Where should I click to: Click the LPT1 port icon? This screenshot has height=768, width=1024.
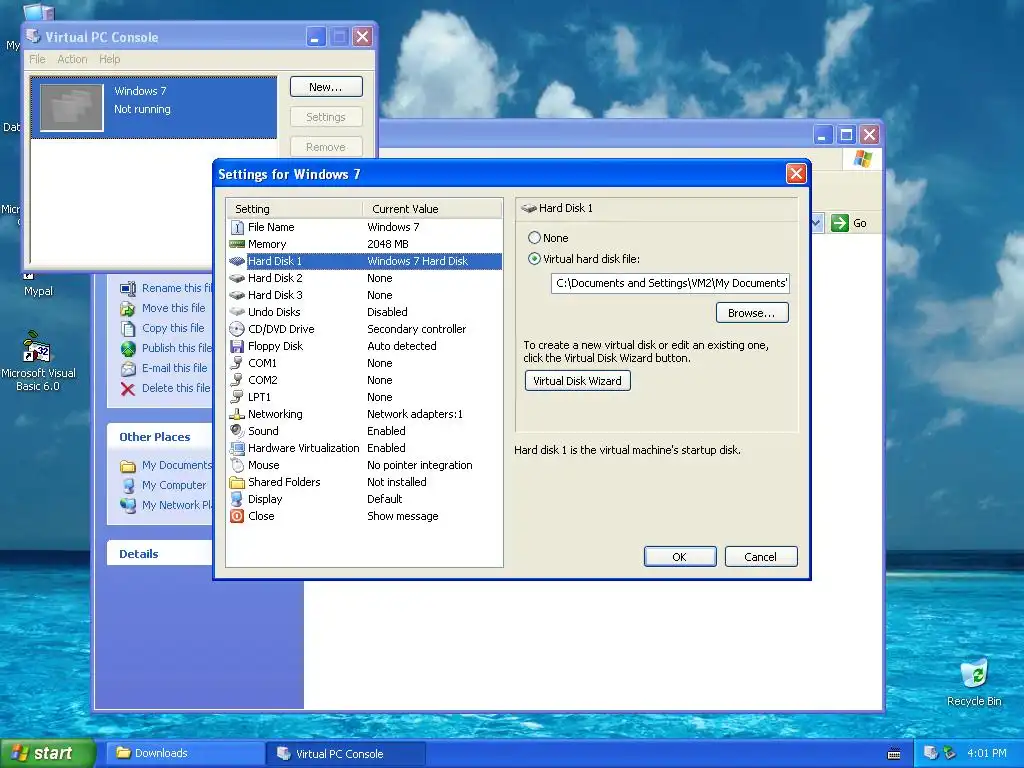click(x=237, y=397)
